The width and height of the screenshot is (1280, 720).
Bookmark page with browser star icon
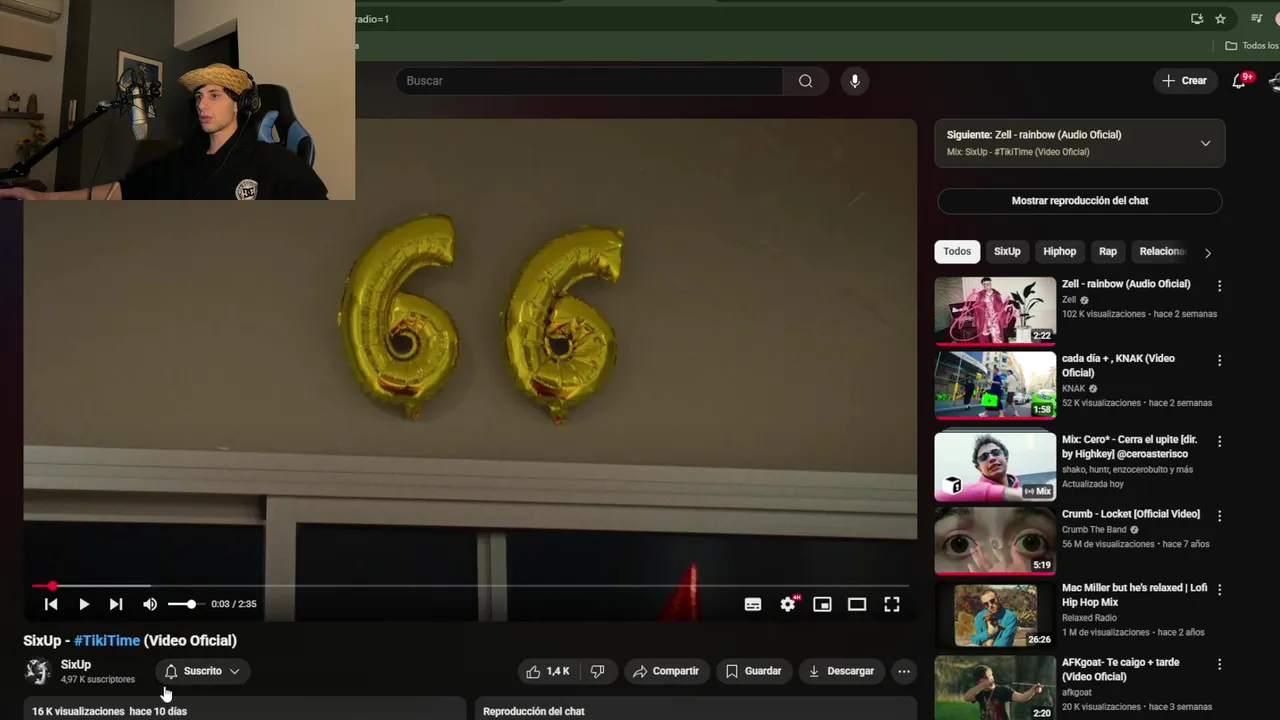click(x=1220, y=19)
